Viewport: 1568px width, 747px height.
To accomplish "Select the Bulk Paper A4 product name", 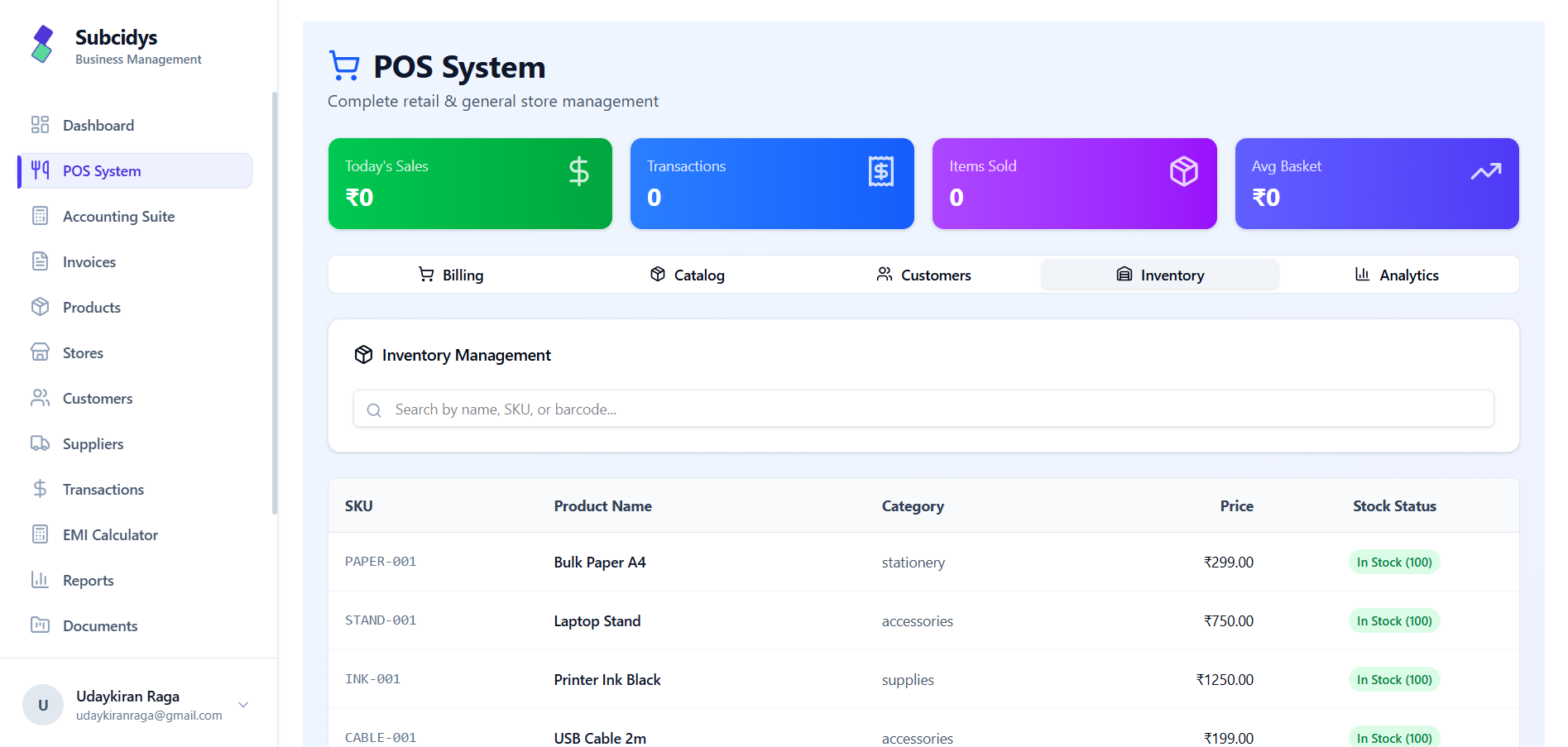I will [600, 562].
